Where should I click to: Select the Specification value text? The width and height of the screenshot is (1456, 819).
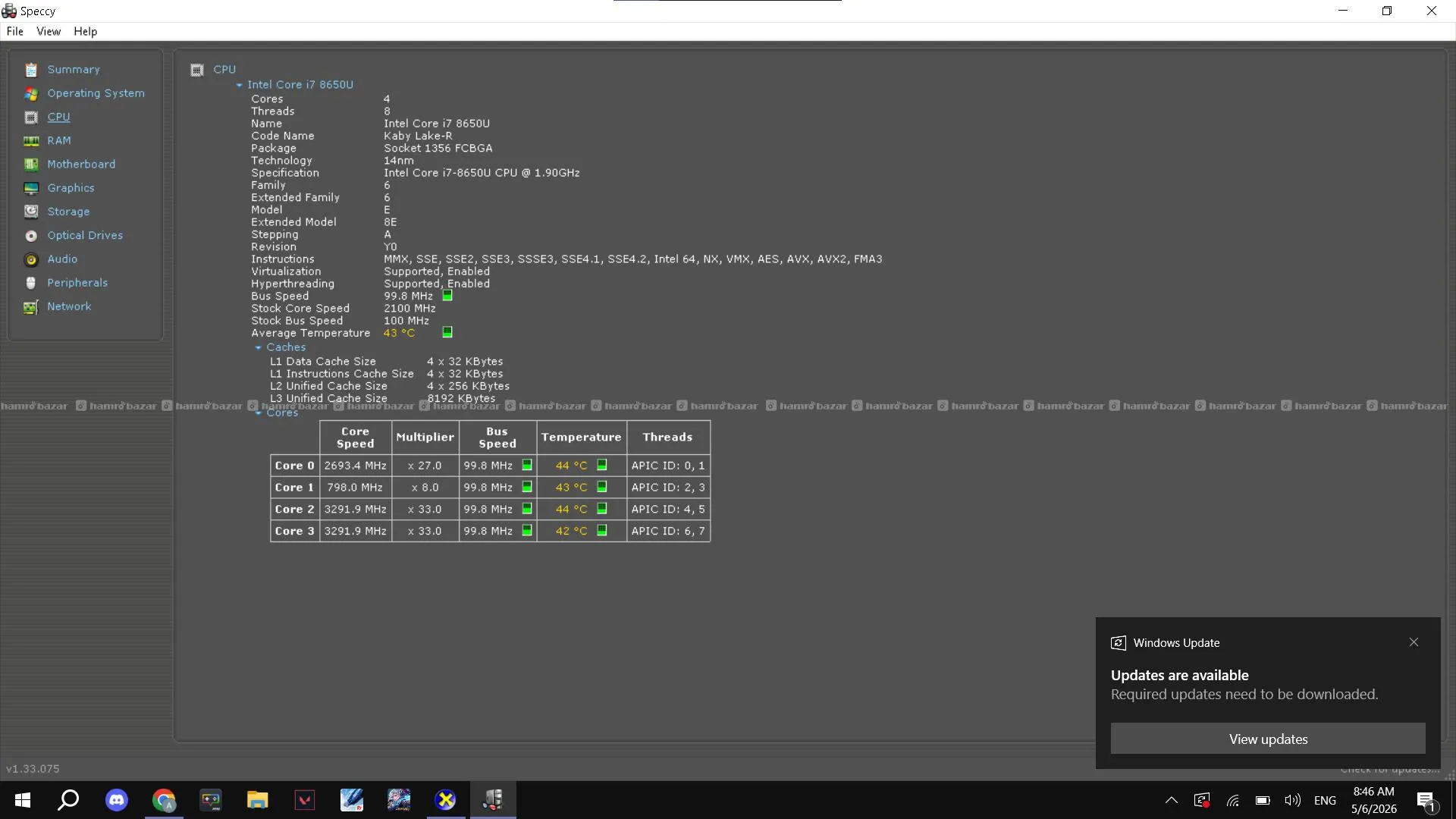482,173
